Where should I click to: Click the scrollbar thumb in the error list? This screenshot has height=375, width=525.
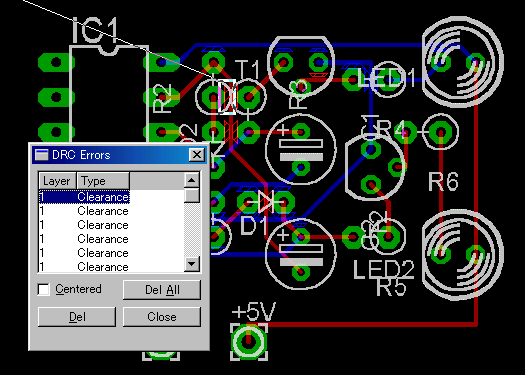pyautogui.click(x=192, y=195)
